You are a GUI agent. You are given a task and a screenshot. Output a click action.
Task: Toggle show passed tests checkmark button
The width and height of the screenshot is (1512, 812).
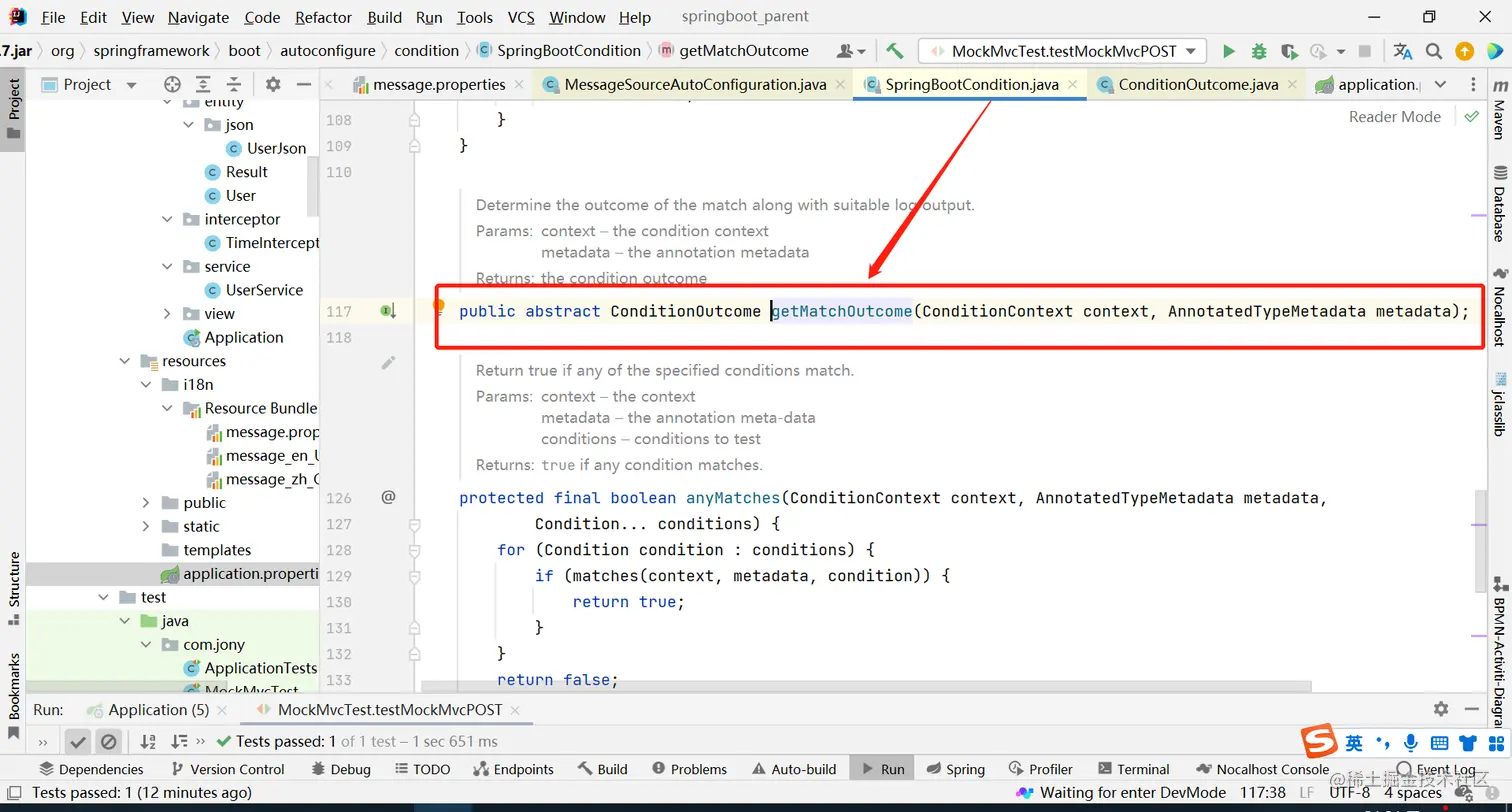tap(77, 742)
